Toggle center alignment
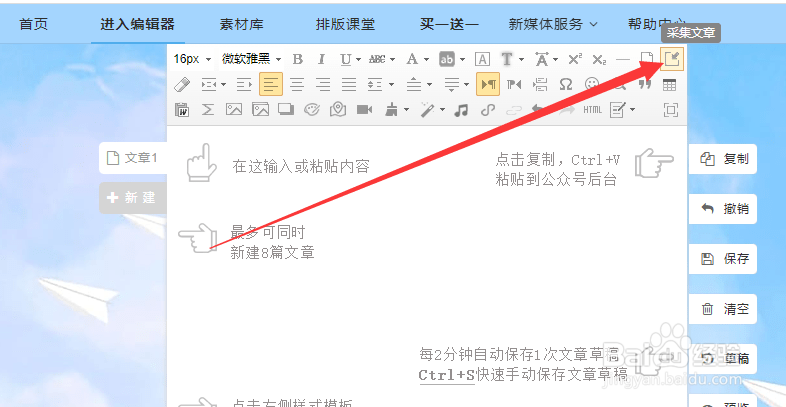This screenshot has height=407, width=786. coord(297,84)
